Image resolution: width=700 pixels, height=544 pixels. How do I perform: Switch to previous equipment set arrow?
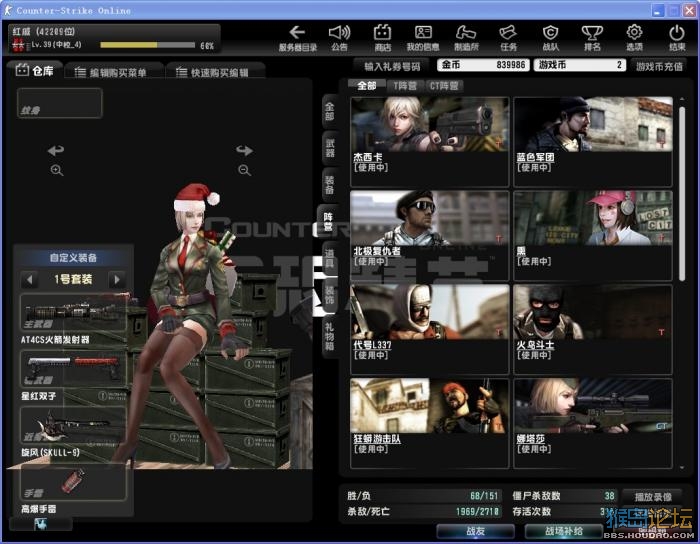[29, 280]
